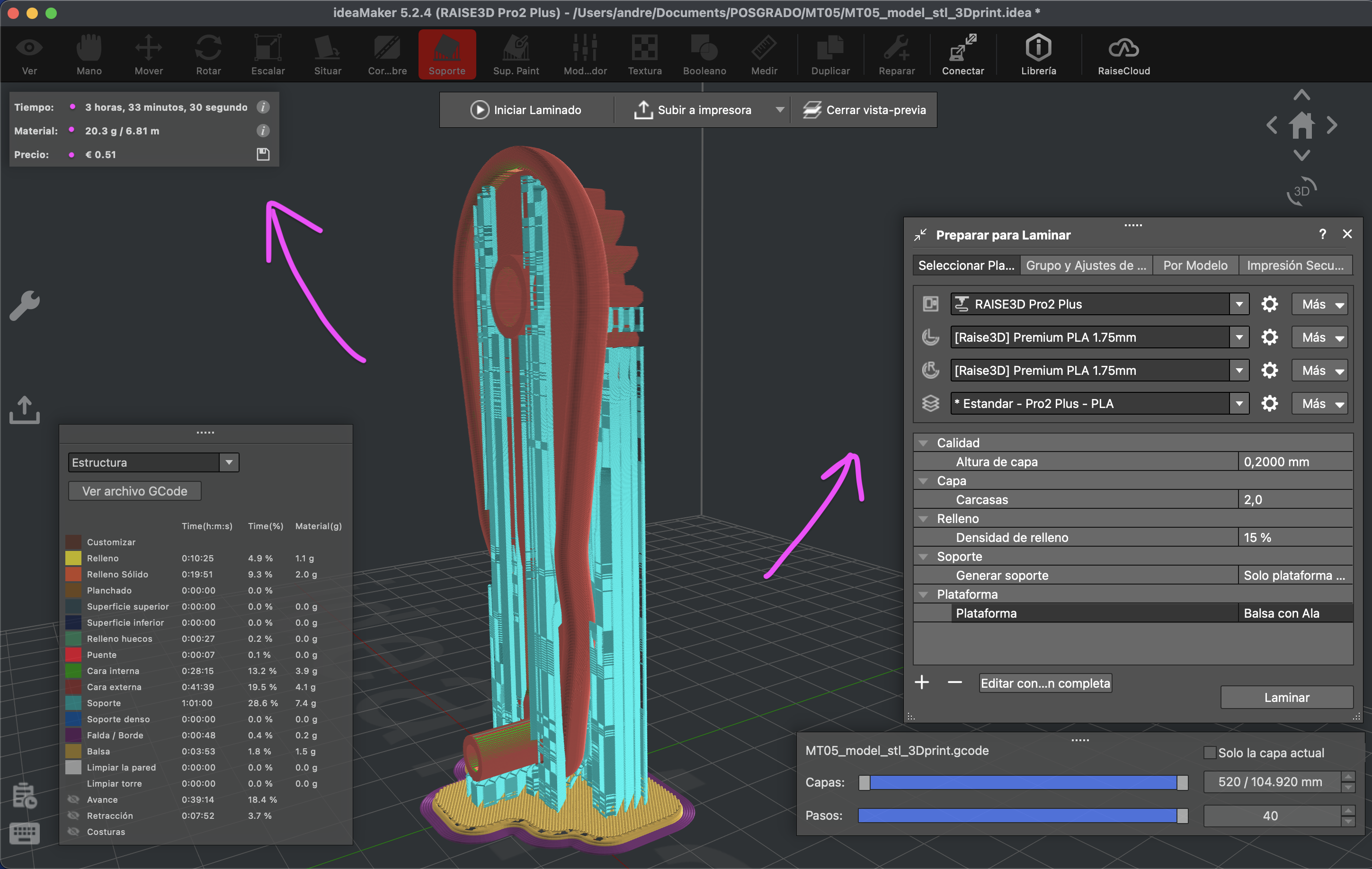This screenshot has height=869, width=1372.
Task: Click the wrench icon on left sidebar
Action: tap(25, 305)
